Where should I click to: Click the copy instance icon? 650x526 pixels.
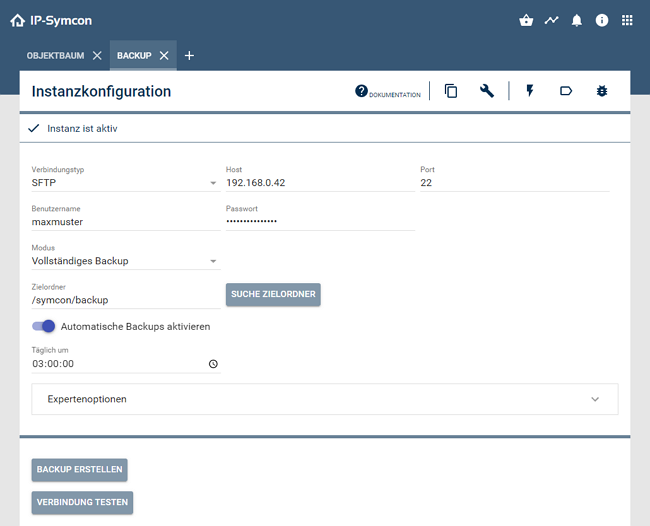(451, 91)
